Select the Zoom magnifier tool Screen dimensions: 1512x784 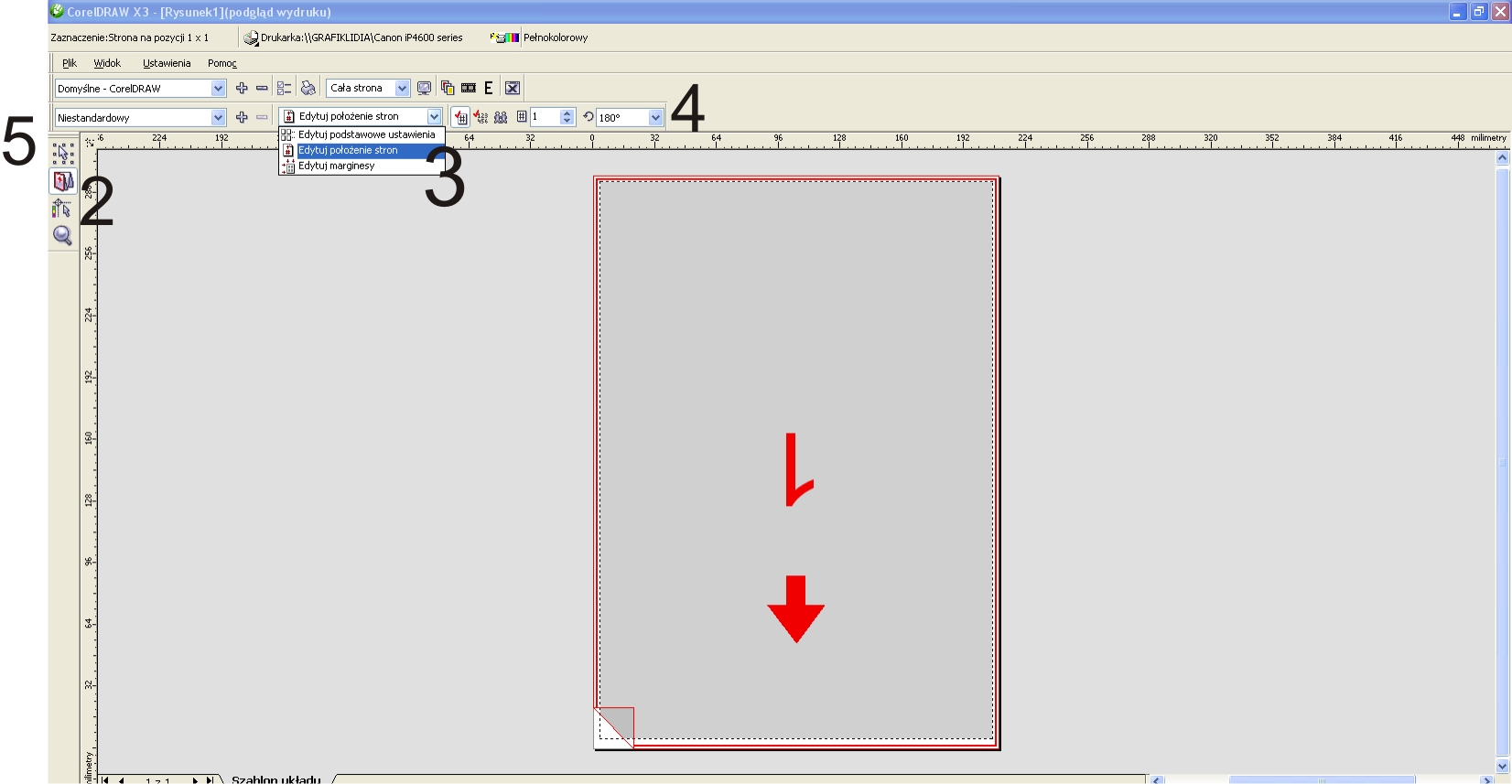click(62, 236)
